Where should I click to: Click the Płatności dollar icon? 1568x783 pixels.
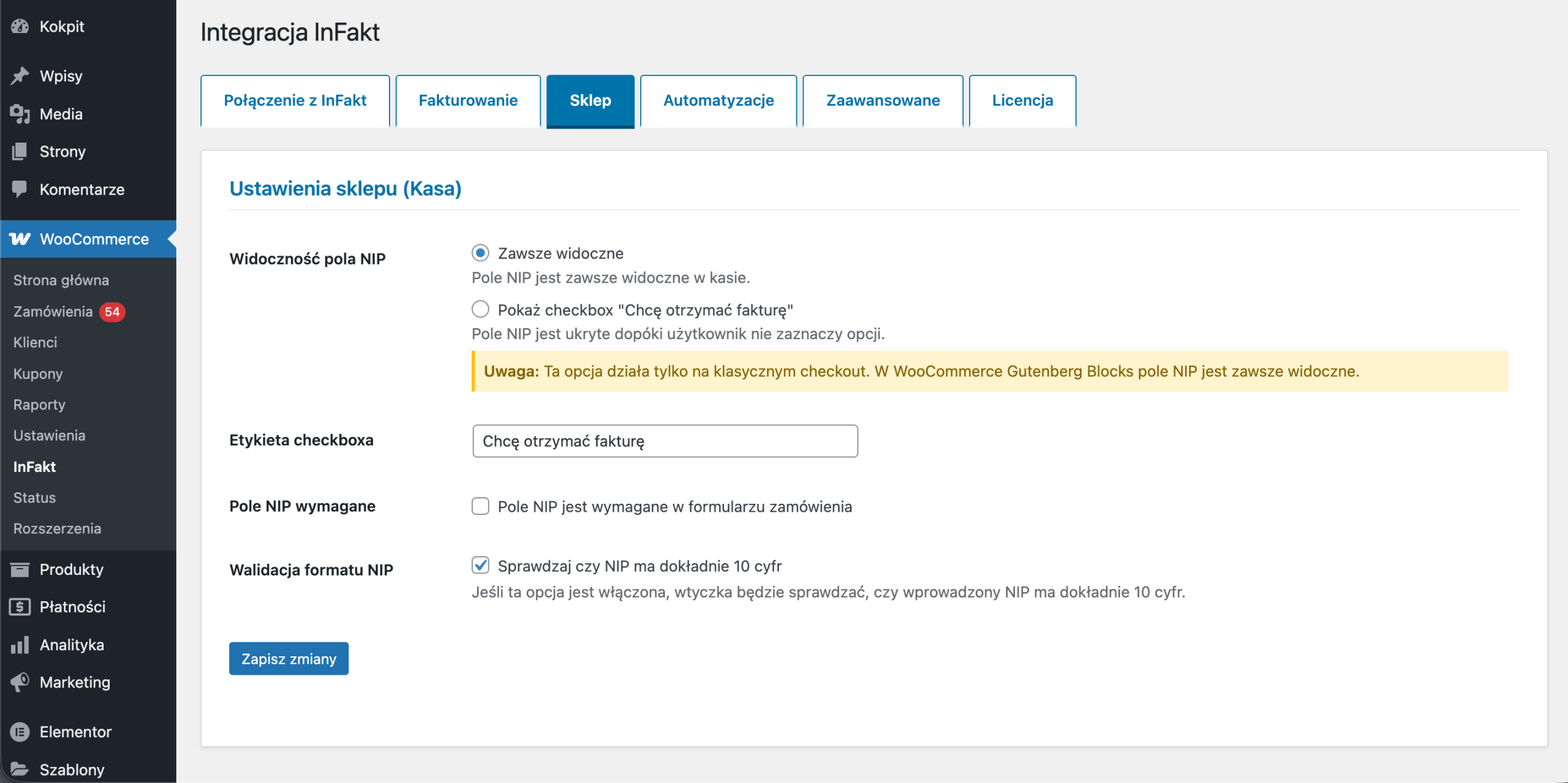click(x=20, y=607)
